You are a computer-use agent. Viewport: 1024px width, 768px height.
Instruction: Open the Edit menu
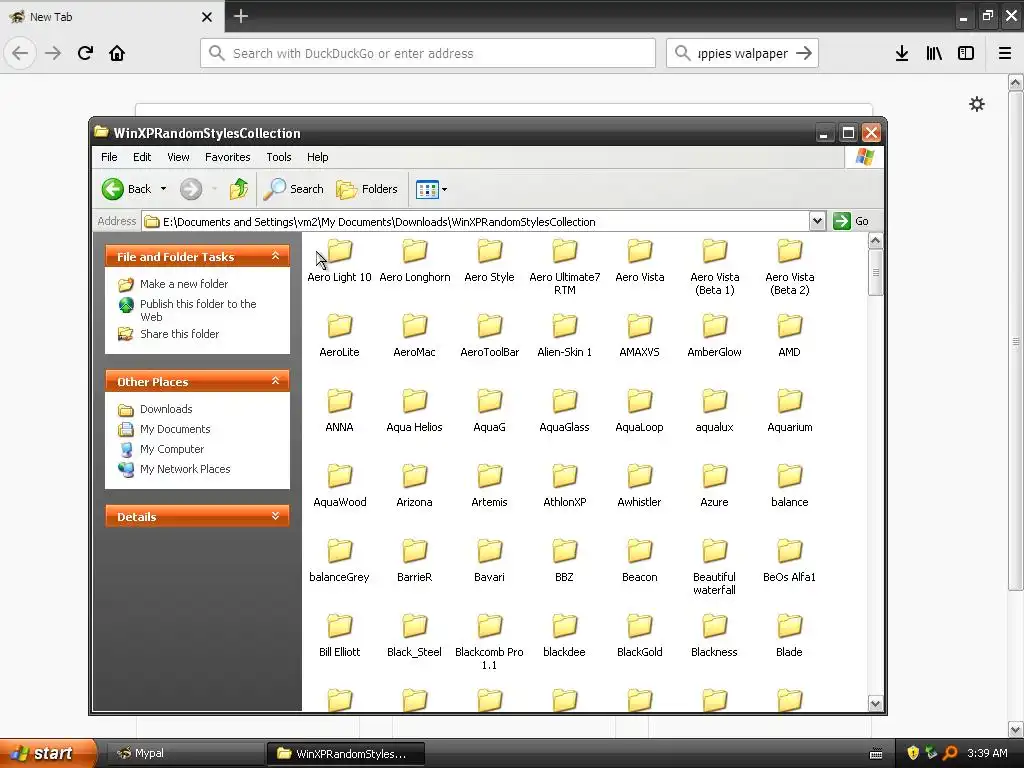pos(142,157)
